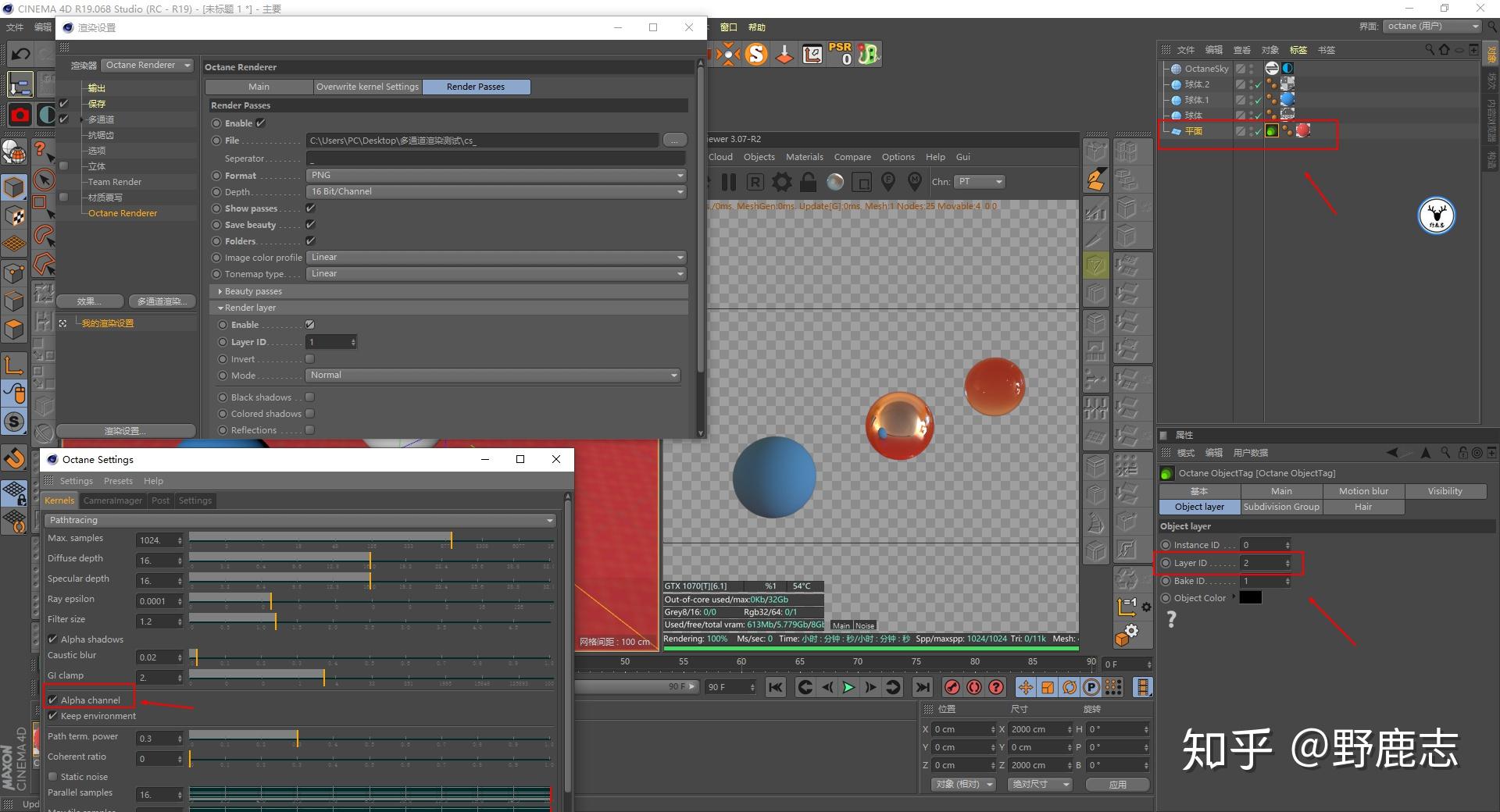The width and height of the screenshot is (1500, 812).
Task: Click the 渲染设置... button
Action: coord(125,431)
